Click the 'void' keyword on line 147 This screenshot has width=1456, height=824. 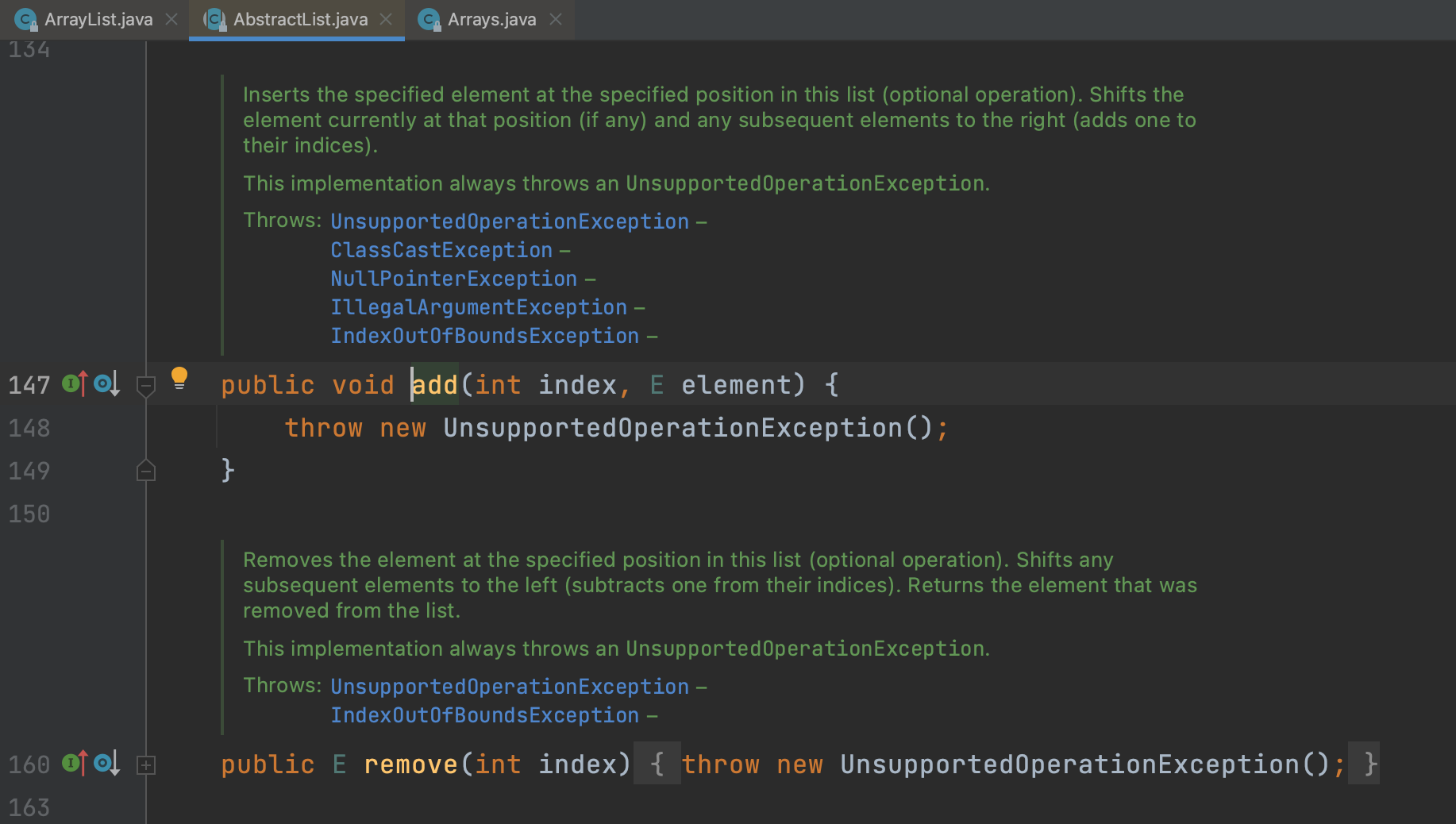coord(363,385)
